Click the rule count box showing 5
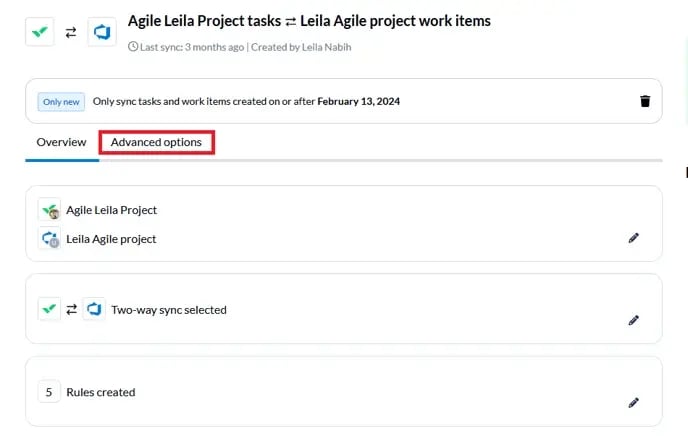 coord(49,392)
